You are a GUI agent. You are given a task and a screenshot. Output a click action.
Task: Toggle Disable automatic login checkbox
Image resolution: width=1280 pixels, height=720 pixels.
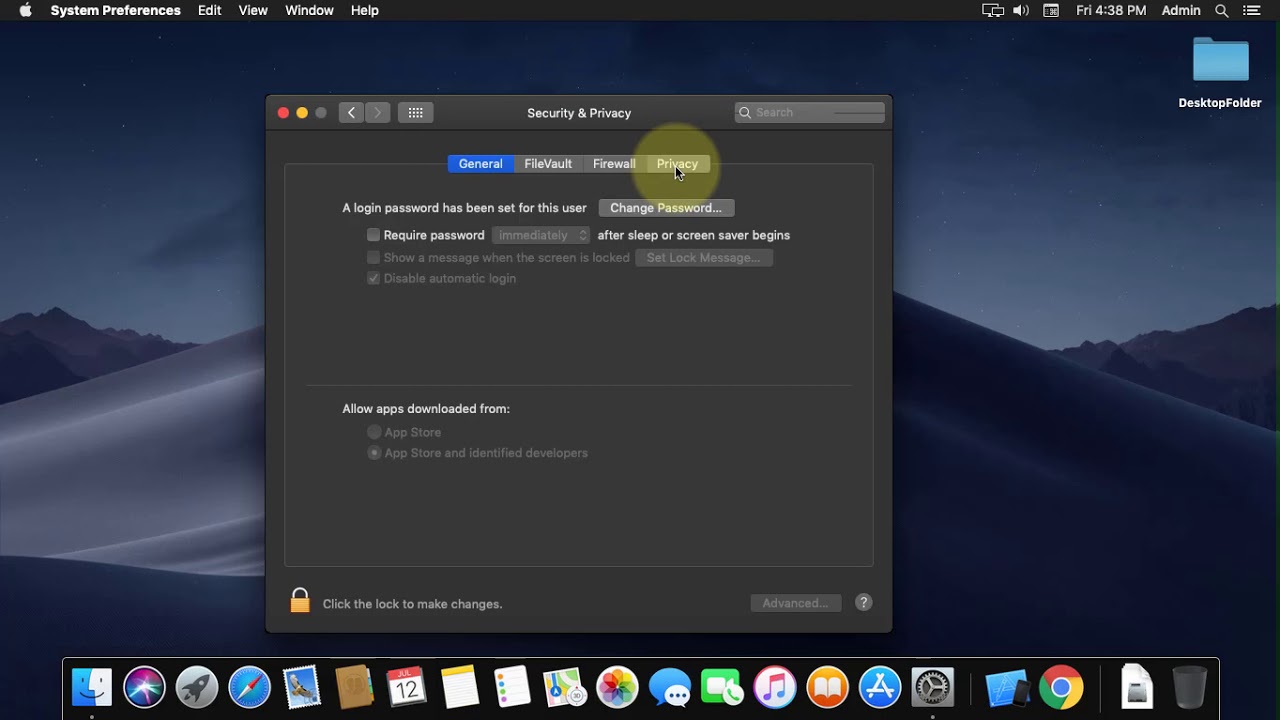coord(374,278)
